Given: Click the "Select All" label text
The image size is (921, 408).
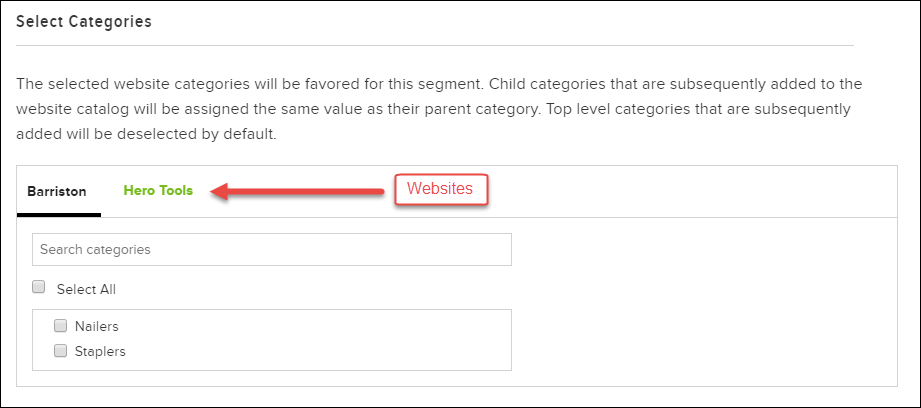Looking at the screenshot, I should click(86, 289).
